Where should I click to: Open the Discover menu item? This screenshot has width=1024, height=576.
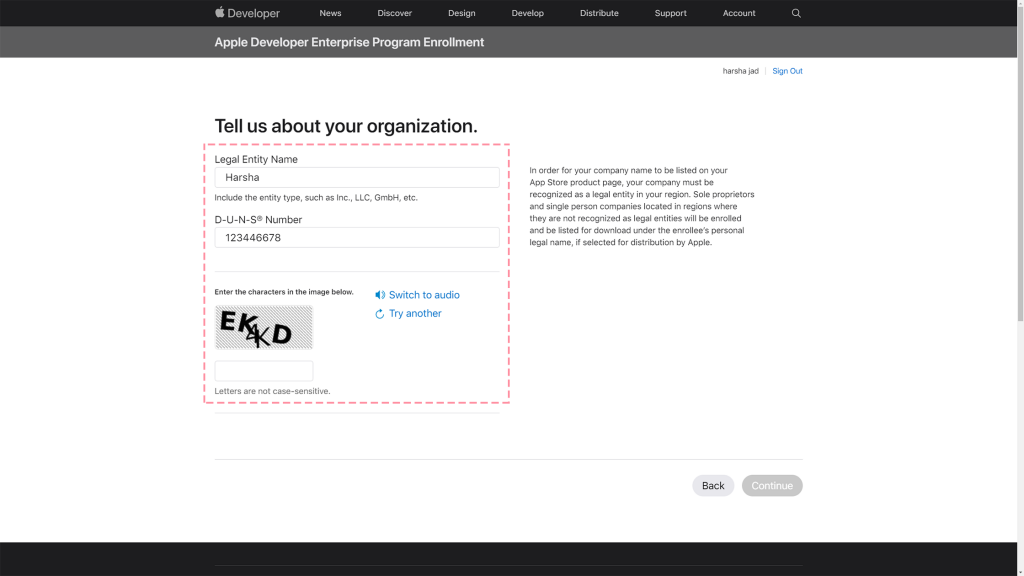[x=394, y=13]
